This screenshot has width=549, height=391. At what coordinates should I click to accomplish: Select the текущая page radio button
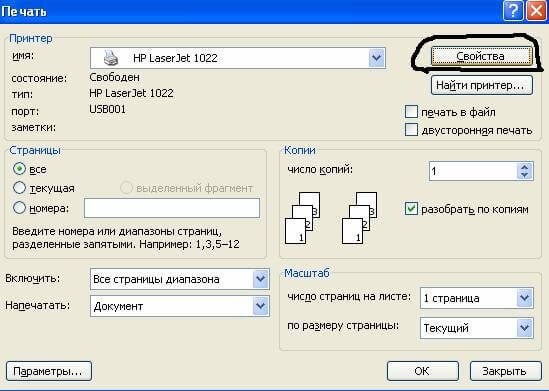pyautogui.click(x=19, y=188)
